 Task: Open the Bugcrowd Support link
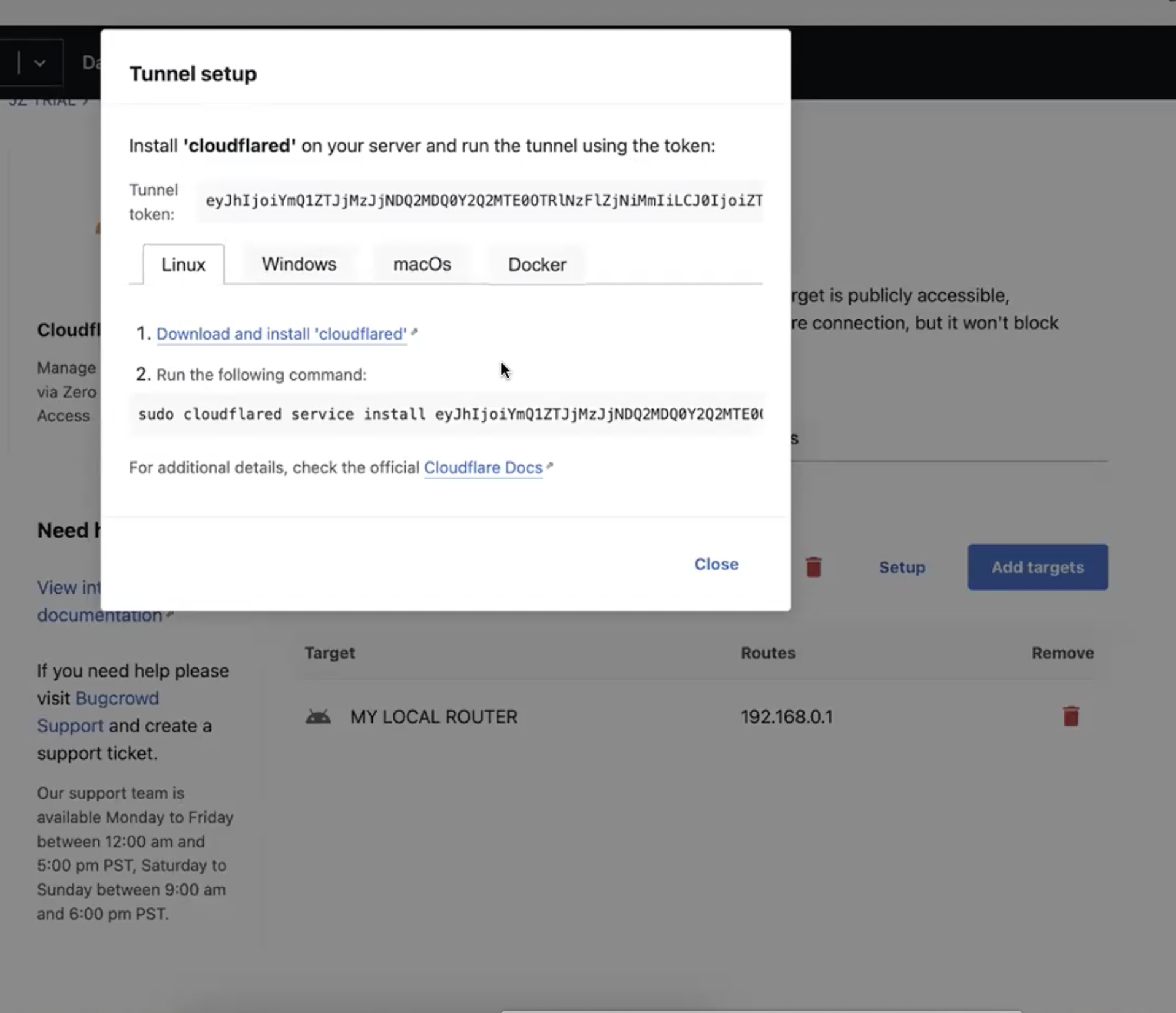pos(98,712)
